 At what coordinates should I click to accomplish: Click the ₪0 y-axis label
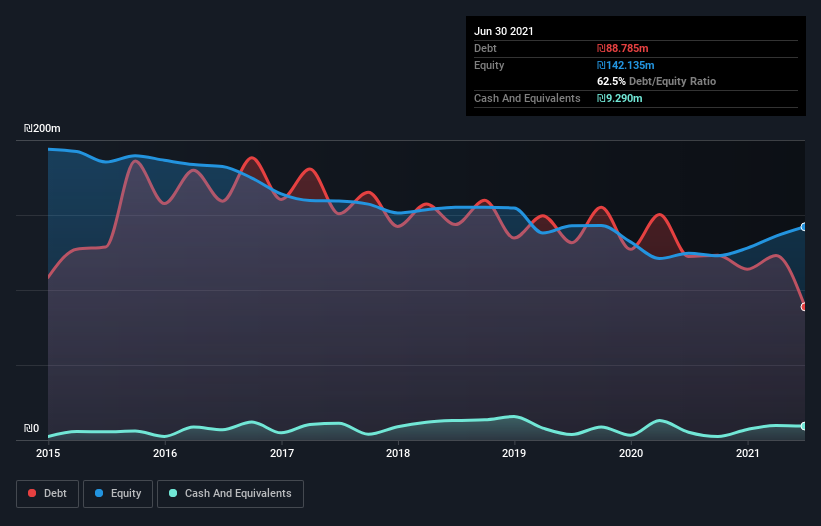(x=31, y=428)
